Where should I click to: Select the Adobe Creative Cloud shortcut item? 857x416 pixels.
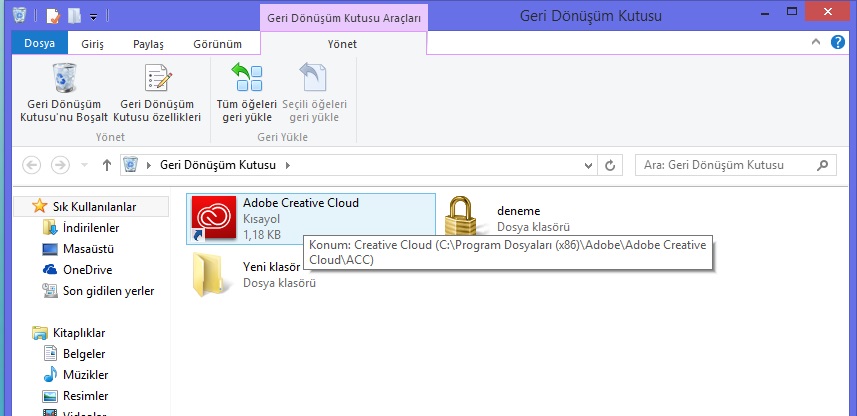pyautogui.click(x=311, y=219)
